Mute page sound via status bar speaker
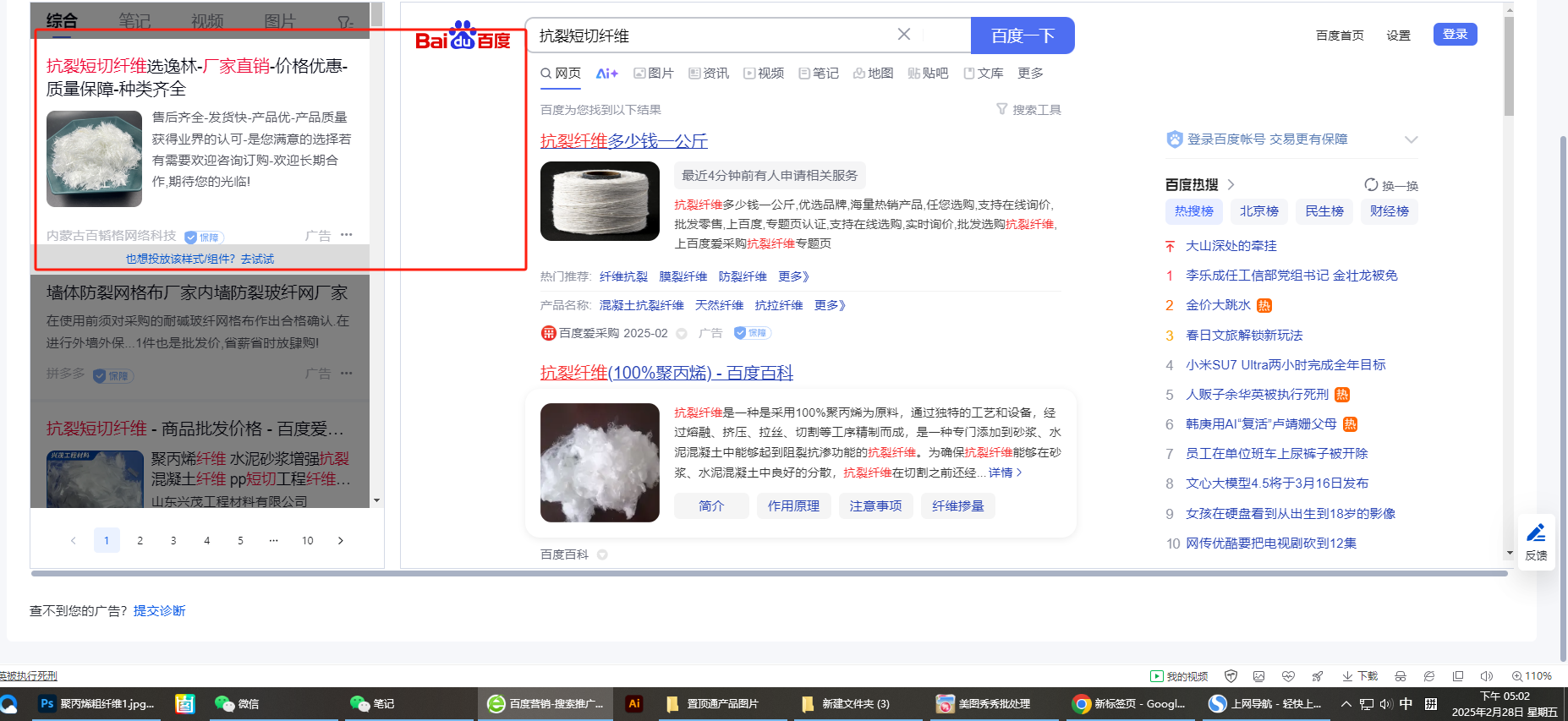 tap(1487, 676)
